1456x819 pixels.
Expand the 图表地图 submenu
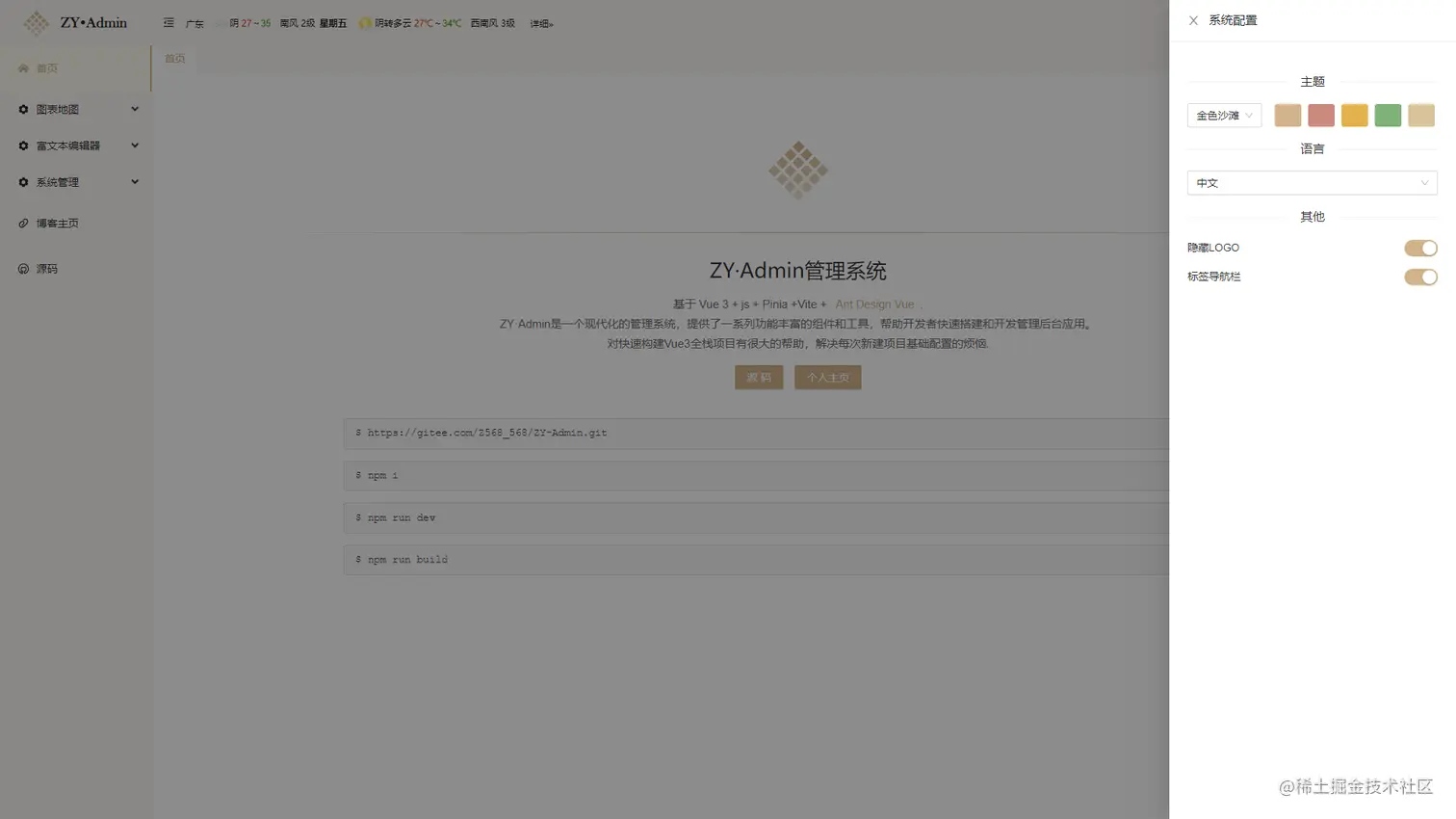pyautogui.click(x=134, y=109)
